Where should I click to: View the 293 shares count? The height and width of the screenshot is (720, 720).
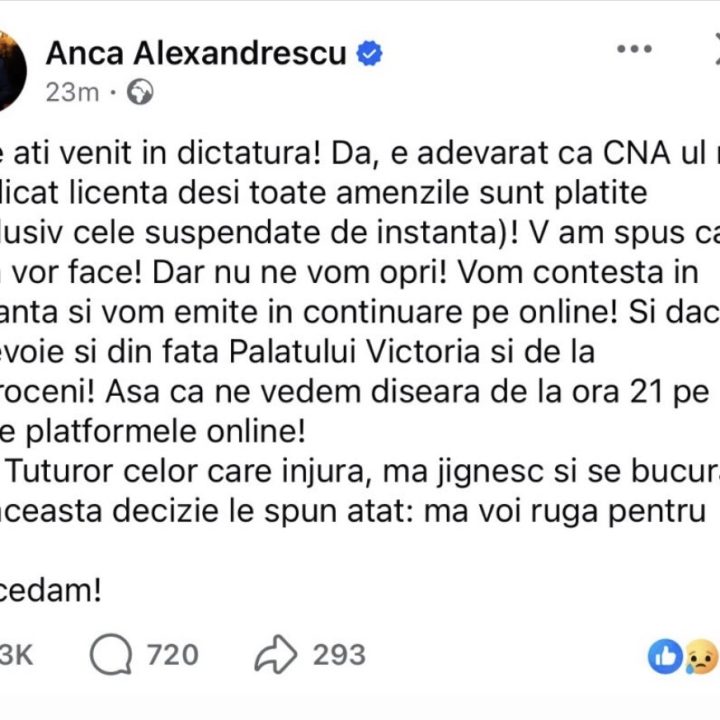coord(339,655)
